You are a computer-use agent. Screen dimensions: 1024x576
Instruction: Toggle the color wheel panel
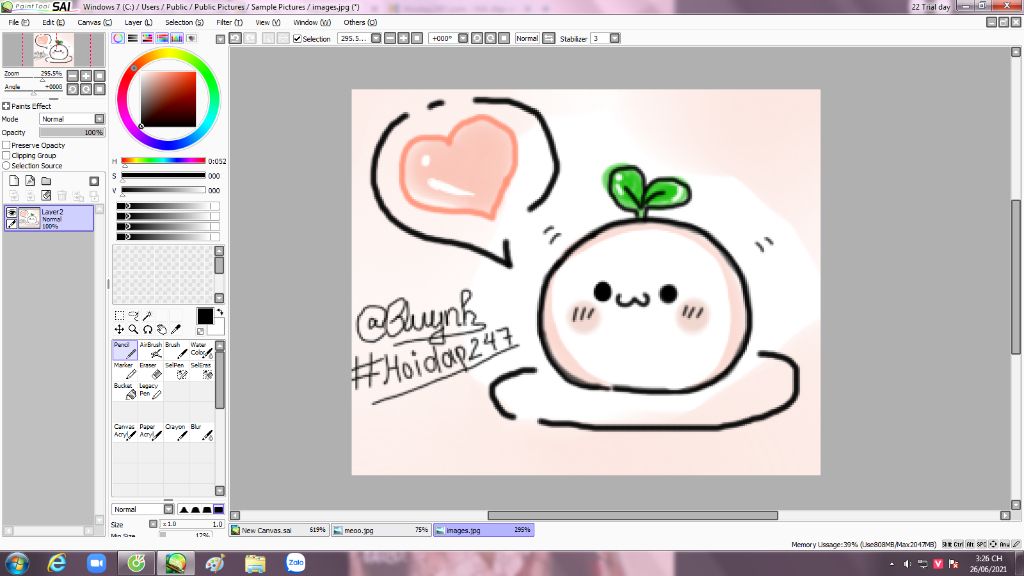[x=118, y=39]
